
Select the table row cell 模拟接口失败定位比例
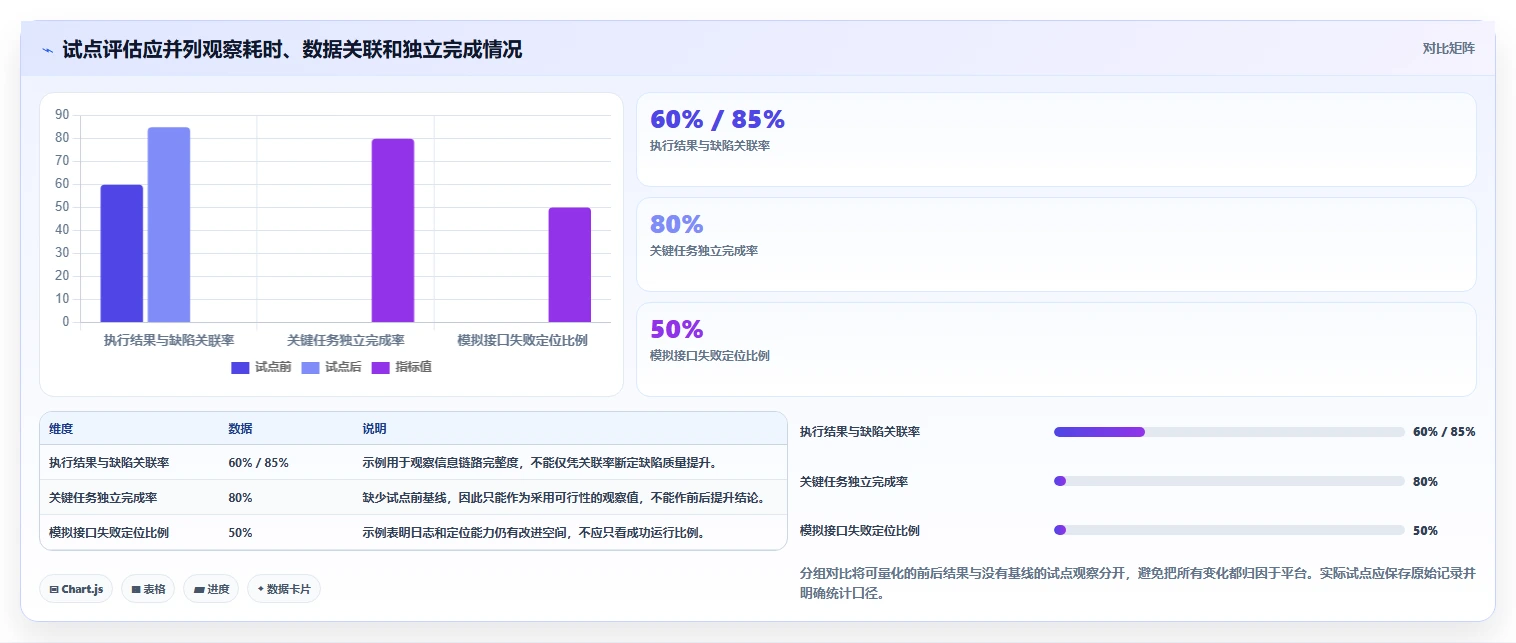pyautogui.click(x=109, y=532)
